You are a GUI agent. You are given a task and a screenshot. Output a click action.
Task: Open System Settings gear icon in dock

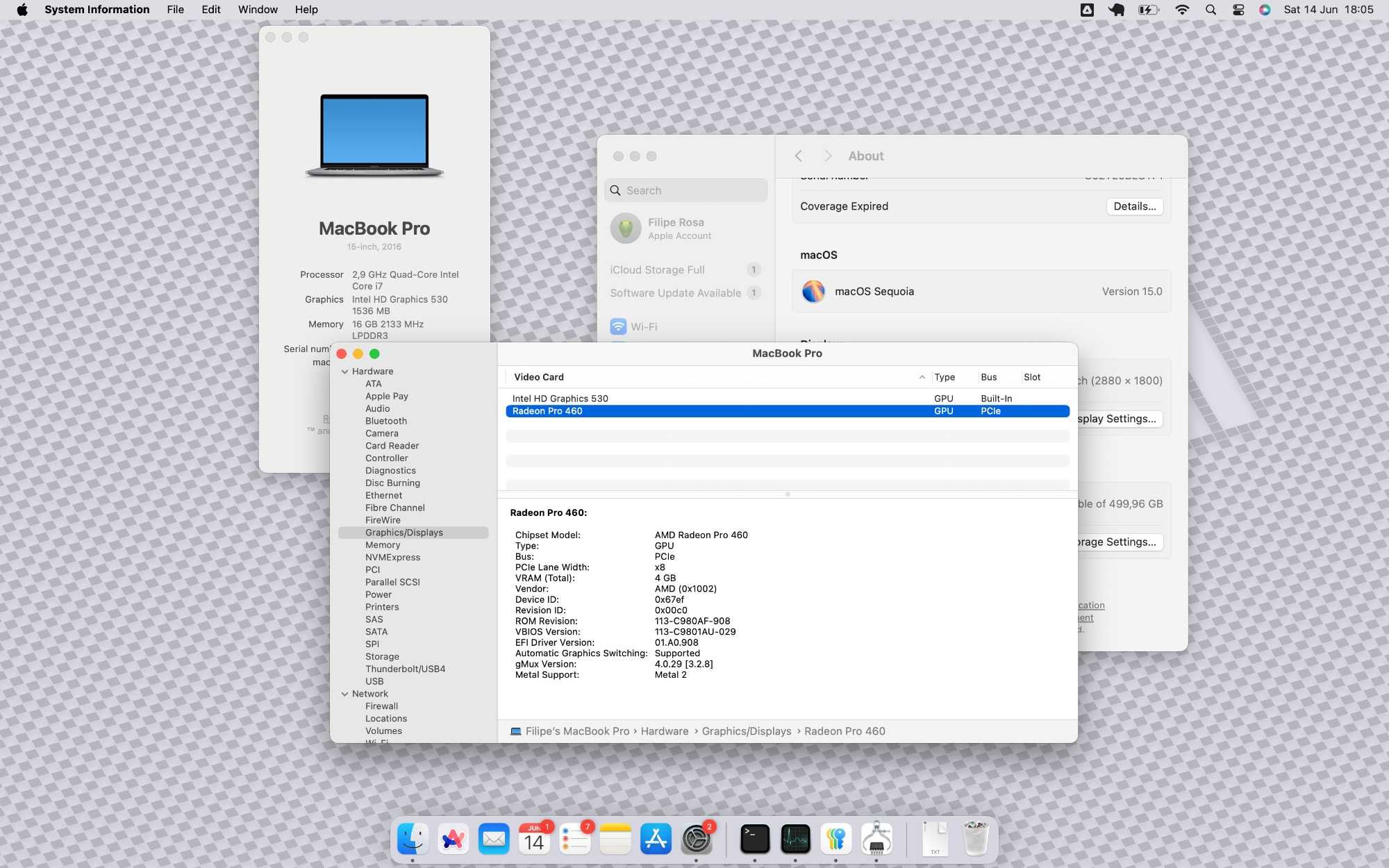tap(697, 839)
